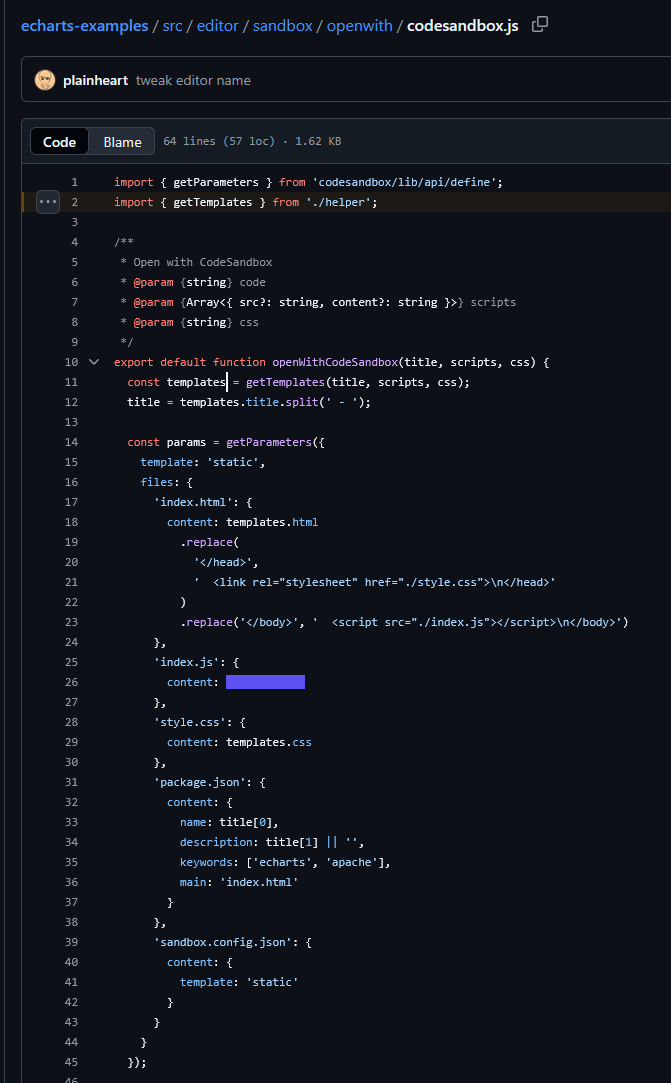Viewport: 671px width, 1083px height.
Task: Open the openwith folder breadcrumb
Action: 361,25
